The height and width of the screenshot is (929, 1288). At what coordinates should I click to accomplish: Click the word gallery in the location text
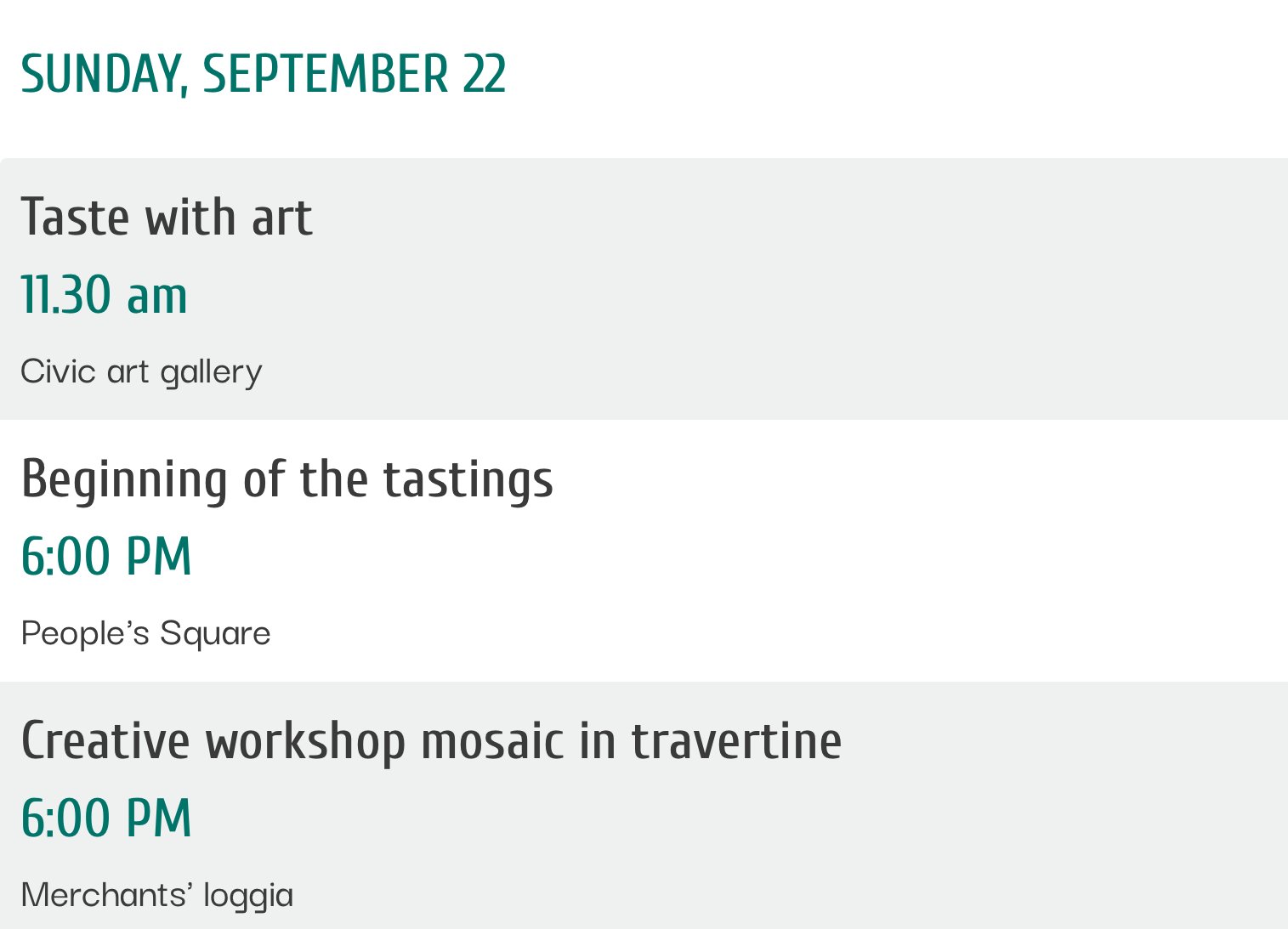coord(211,371)
